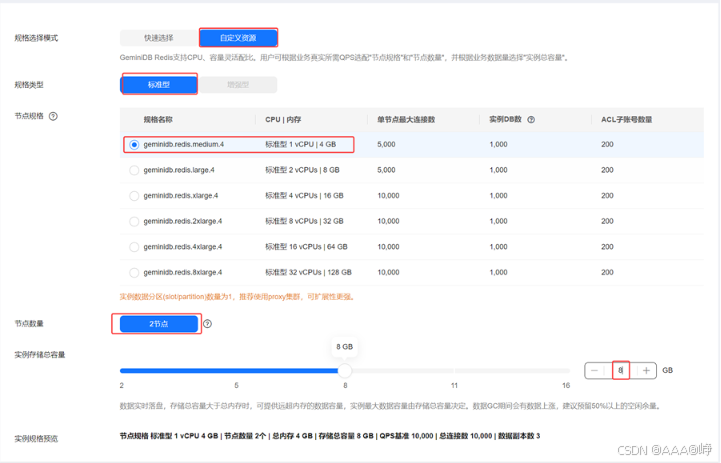Click the 标准型 2 vCPUs | 8 GB cell
The width and height of the screenshot is (721, 463).
302,170
